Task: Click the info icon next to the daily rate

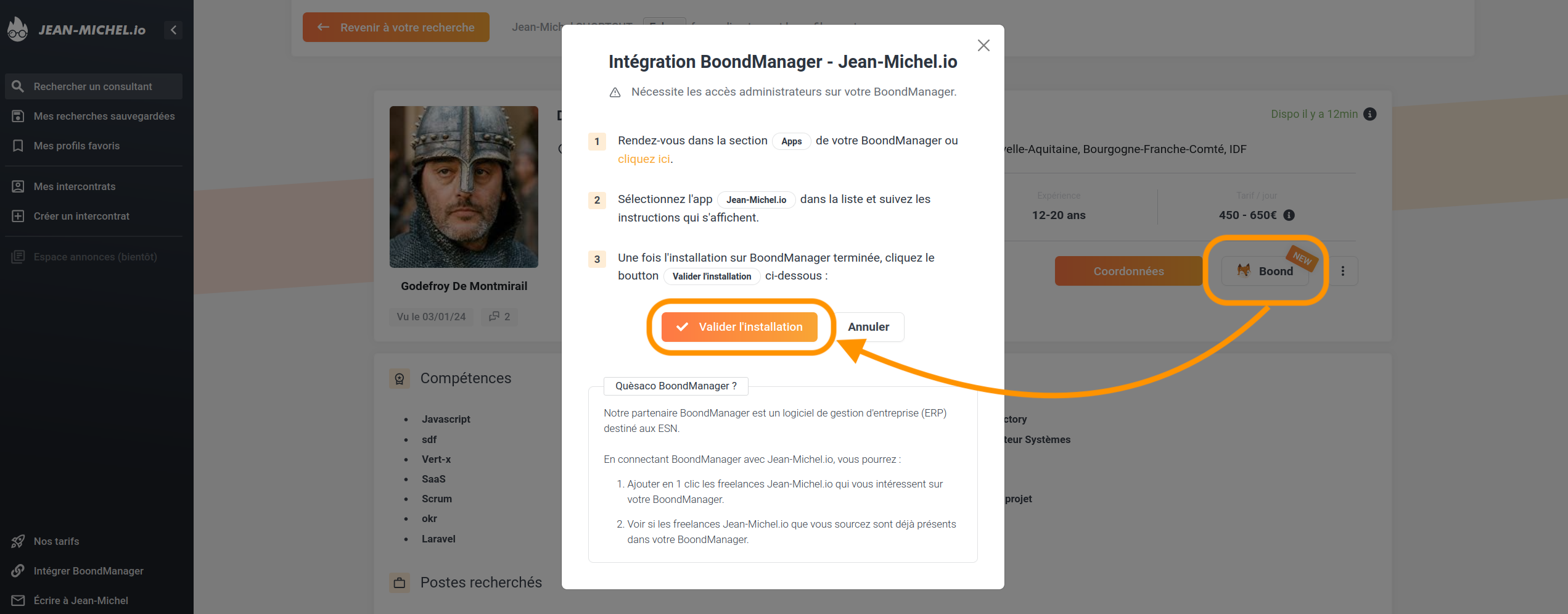Action: point(1289,215)
